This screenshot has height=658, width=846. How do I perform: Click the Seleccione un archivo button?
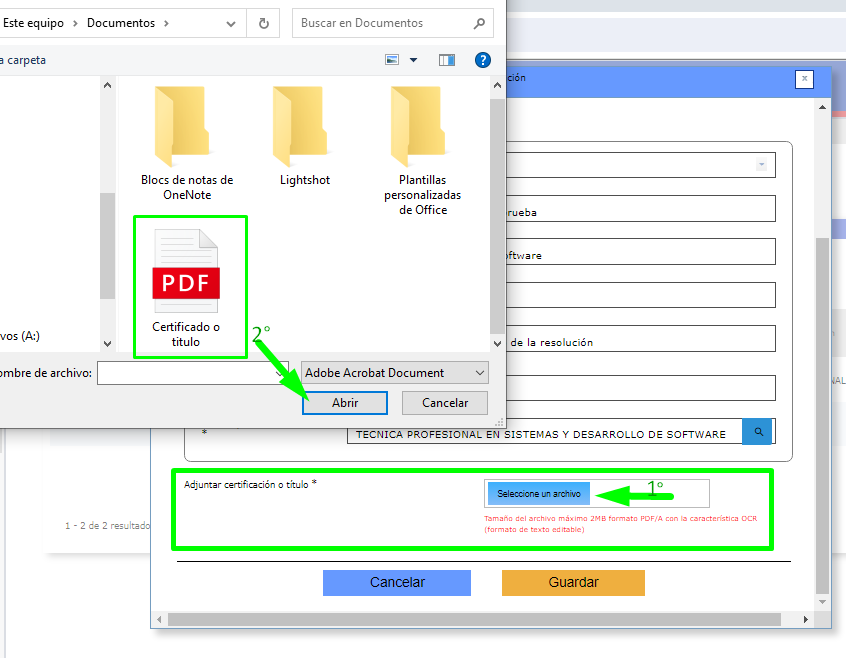pos(539,494)
